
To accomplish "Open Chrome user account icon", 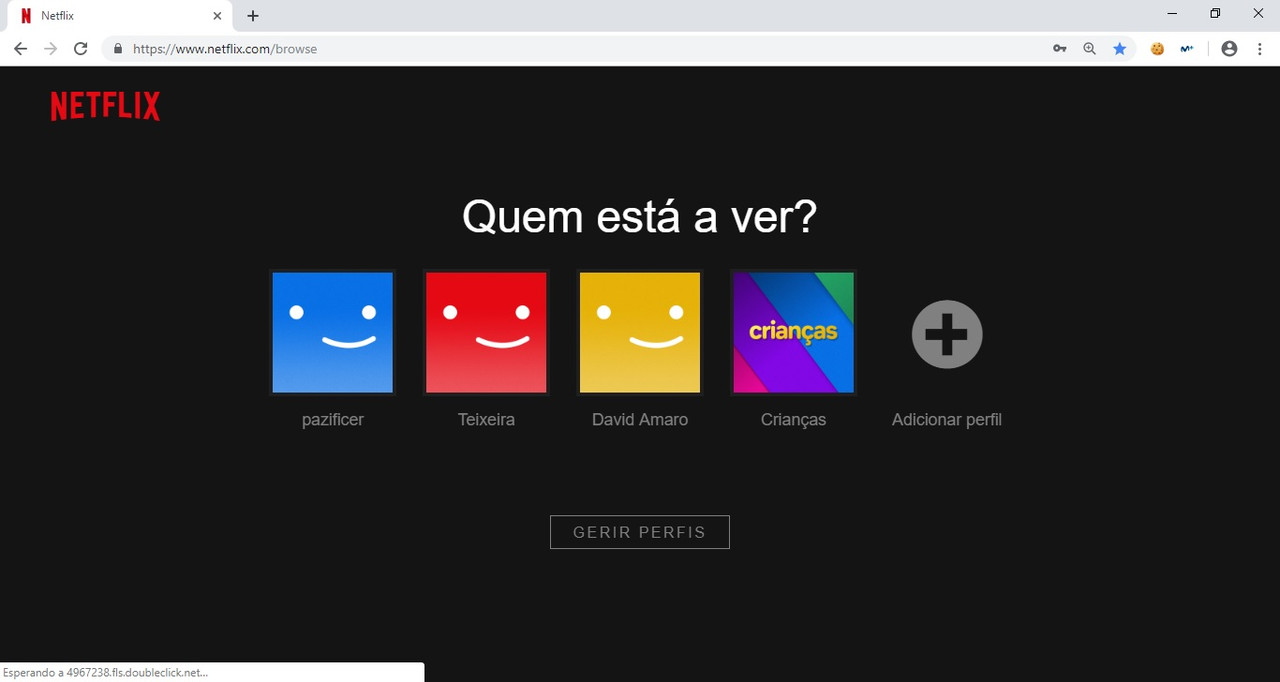I will tap(1230, 48).
